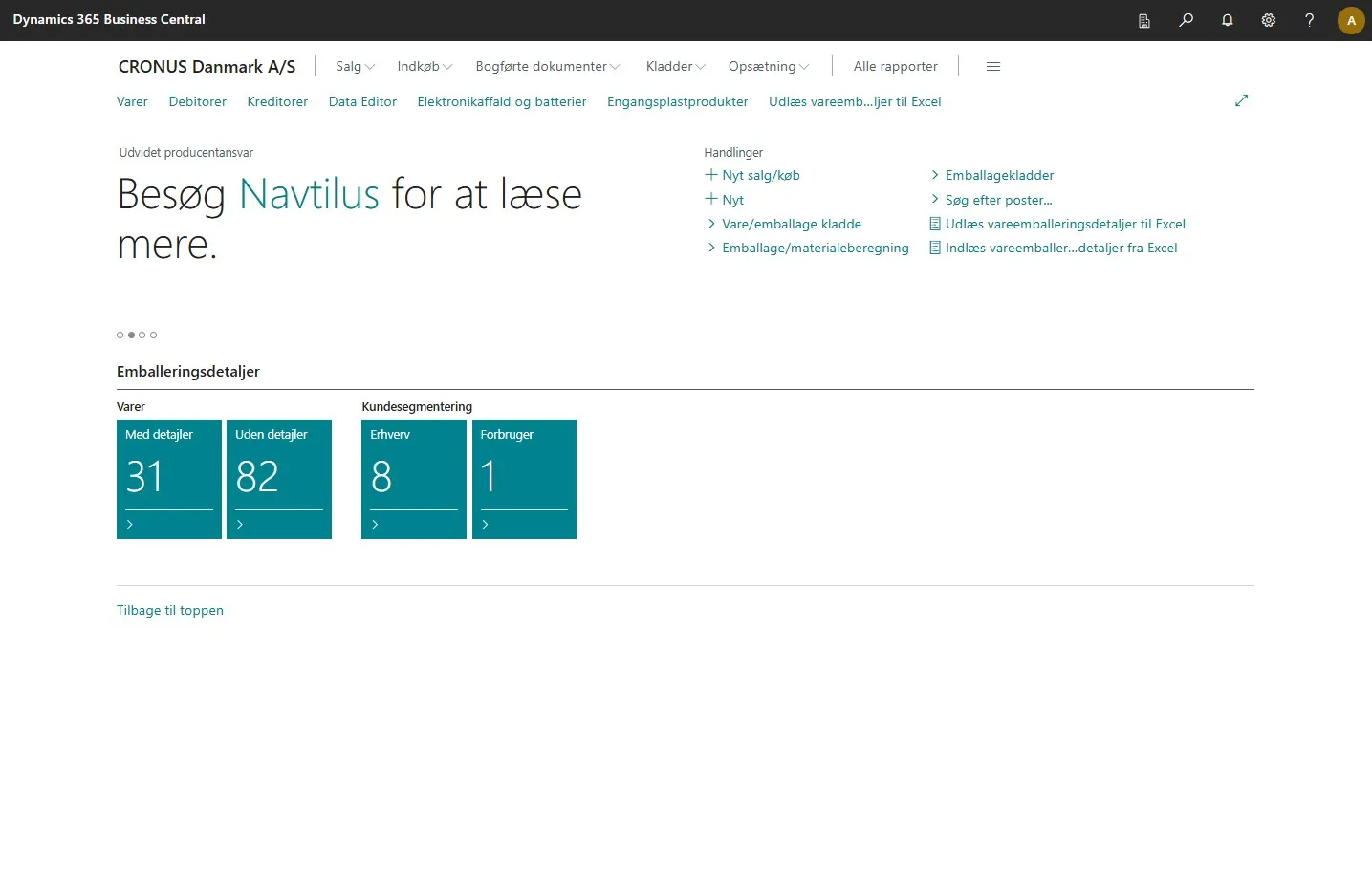Open the Opsætning dropdown
Image resolution: width=1372 pixels, height=889 pixels.
[x=769, y=66]
